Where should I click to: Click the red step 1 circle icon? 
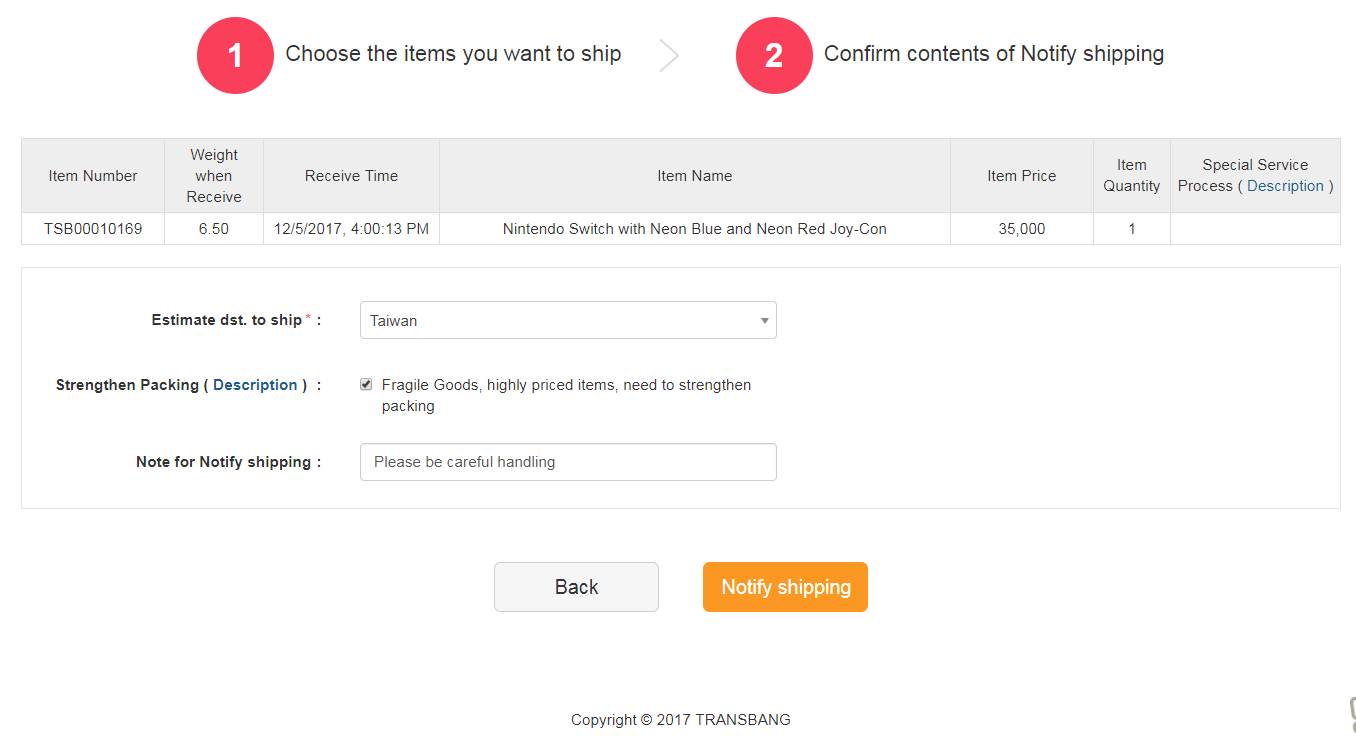(235, 55)
